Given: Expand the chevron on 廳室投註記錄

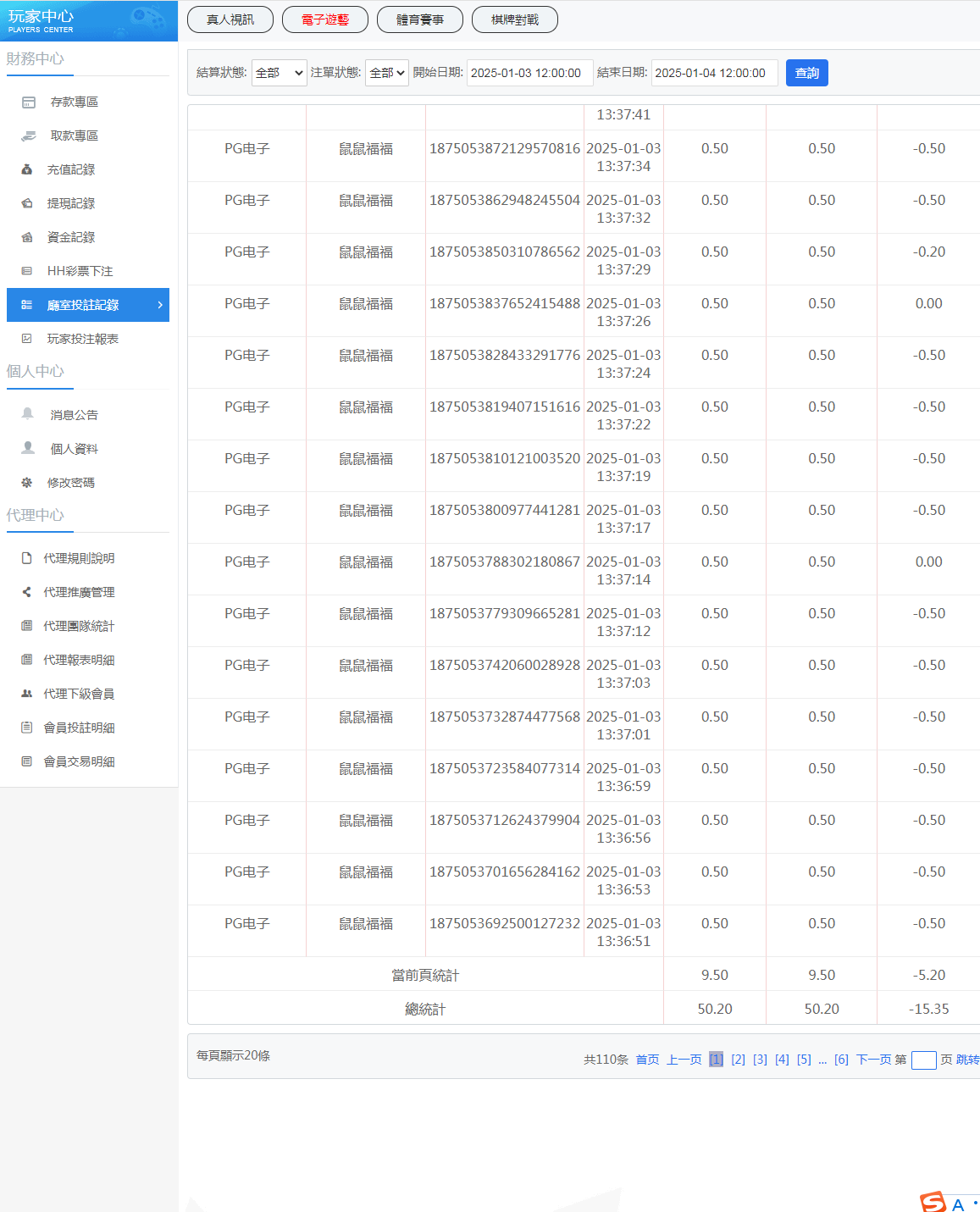Looking at the screenshot, I should coord(160,305).
